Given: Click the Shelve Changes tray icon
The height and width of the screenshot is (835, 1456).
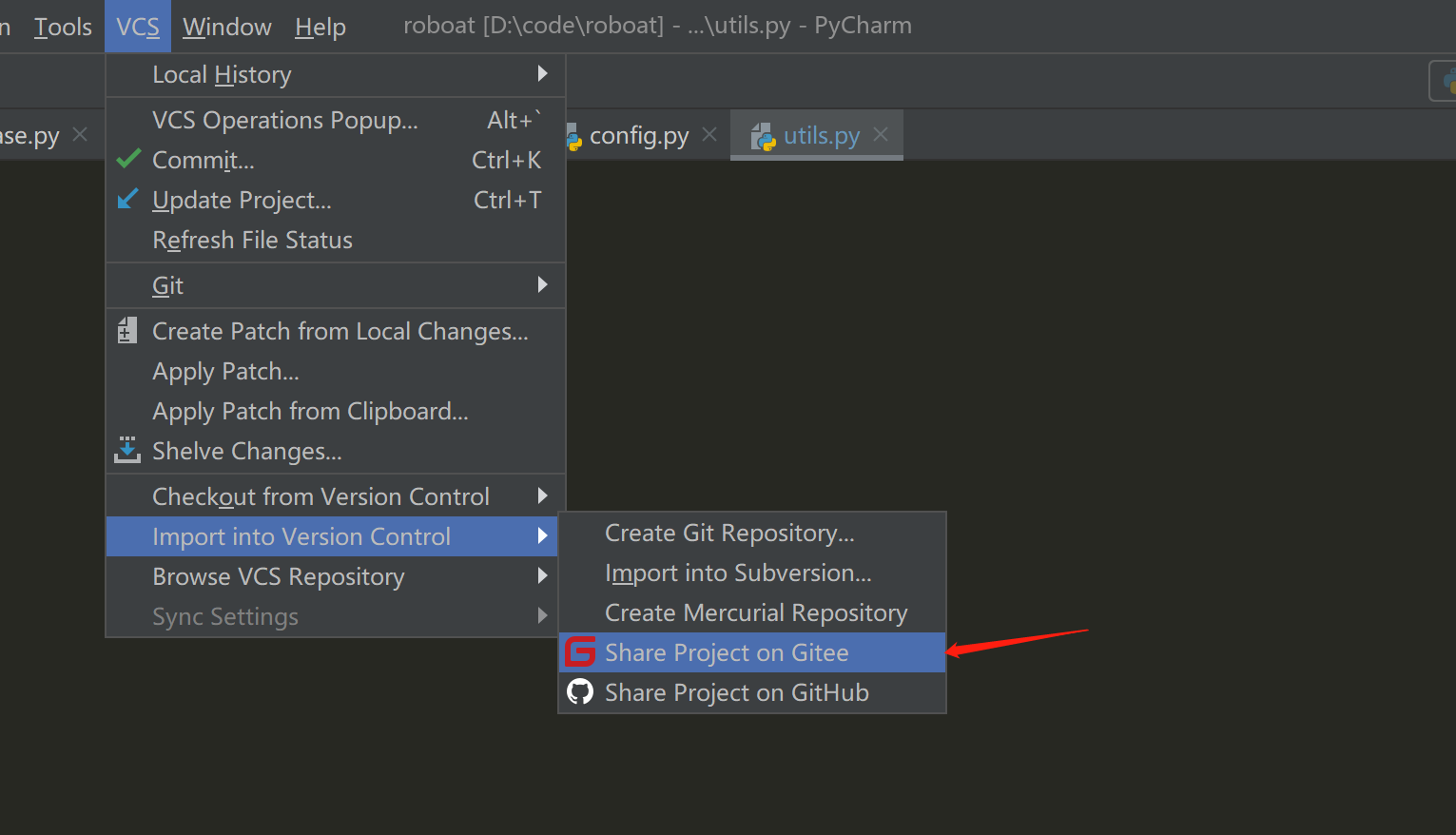Looking at the screenshot, I should click(127, 450).
